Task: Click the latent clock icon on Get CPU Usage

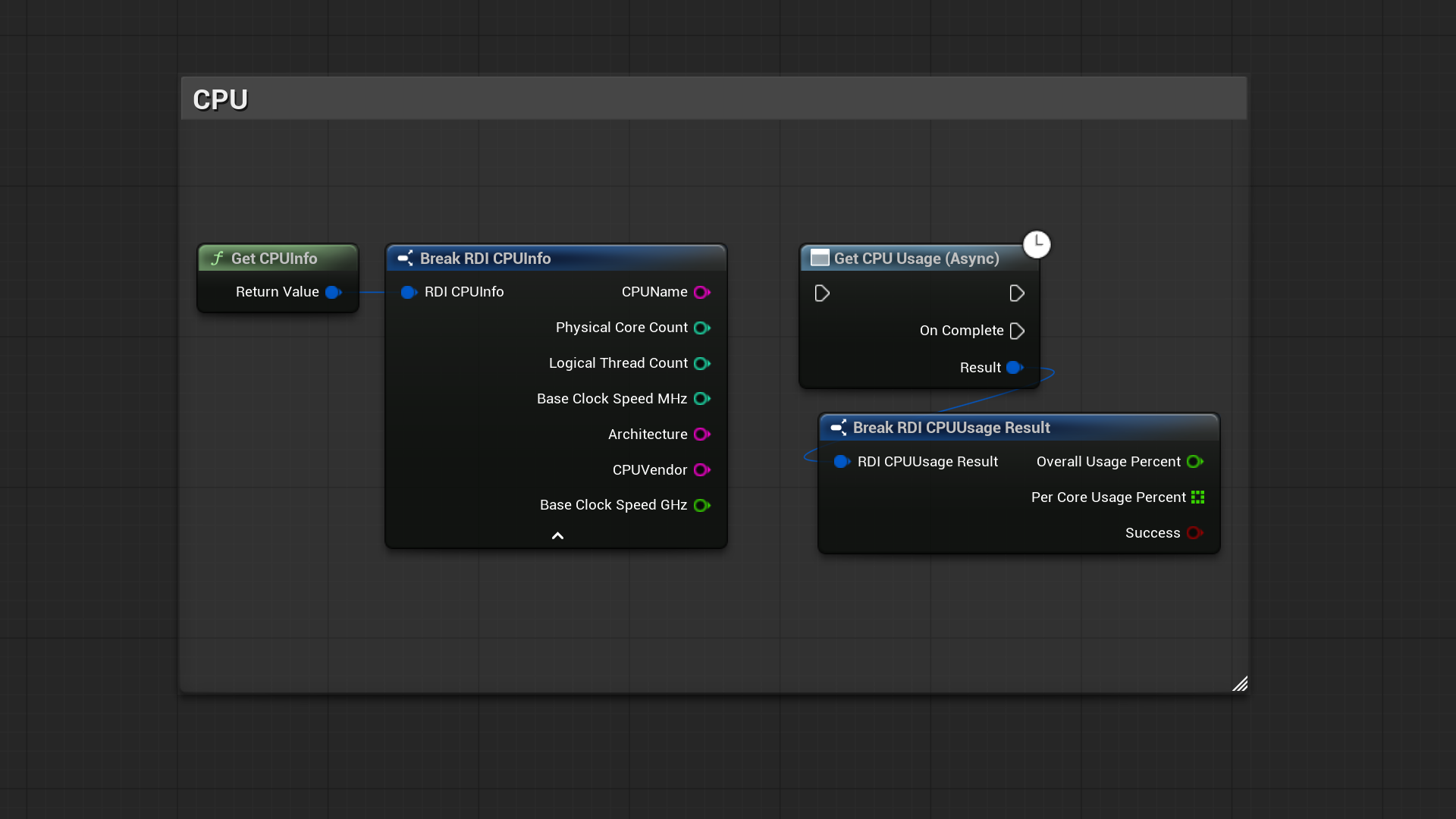Action: pos(1037,244)
